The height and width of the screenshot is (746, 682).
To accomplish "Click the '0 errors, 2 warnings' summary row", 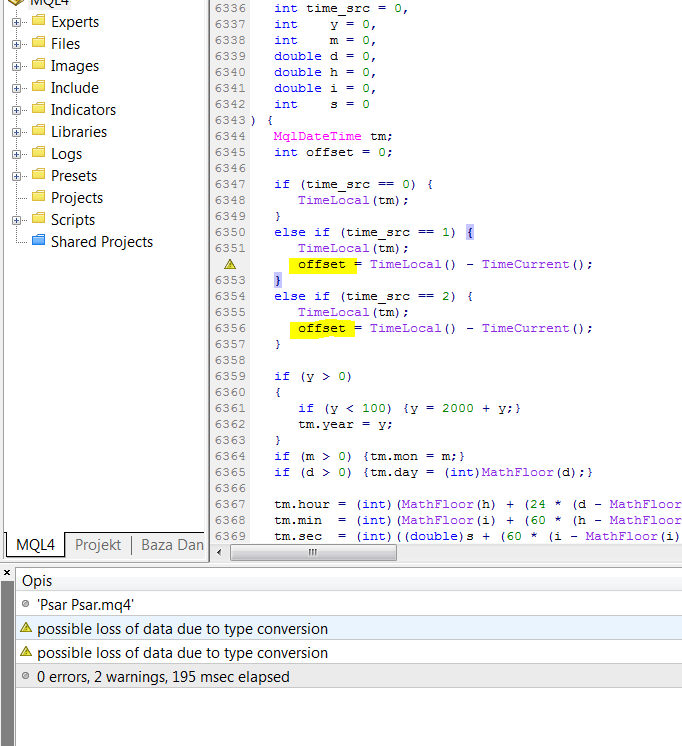I will [349, 676].
